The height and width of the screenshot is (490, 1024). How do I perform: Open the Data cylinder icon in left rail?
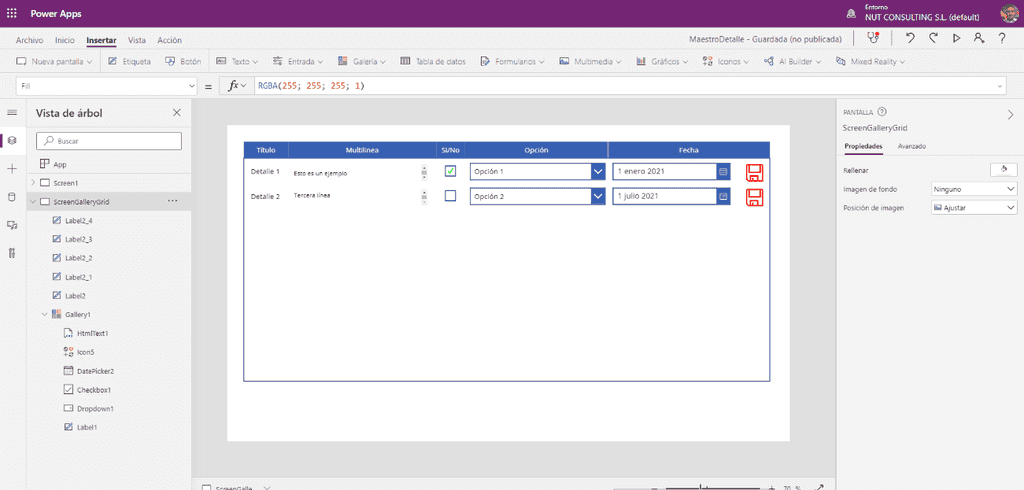click(12, 197)
